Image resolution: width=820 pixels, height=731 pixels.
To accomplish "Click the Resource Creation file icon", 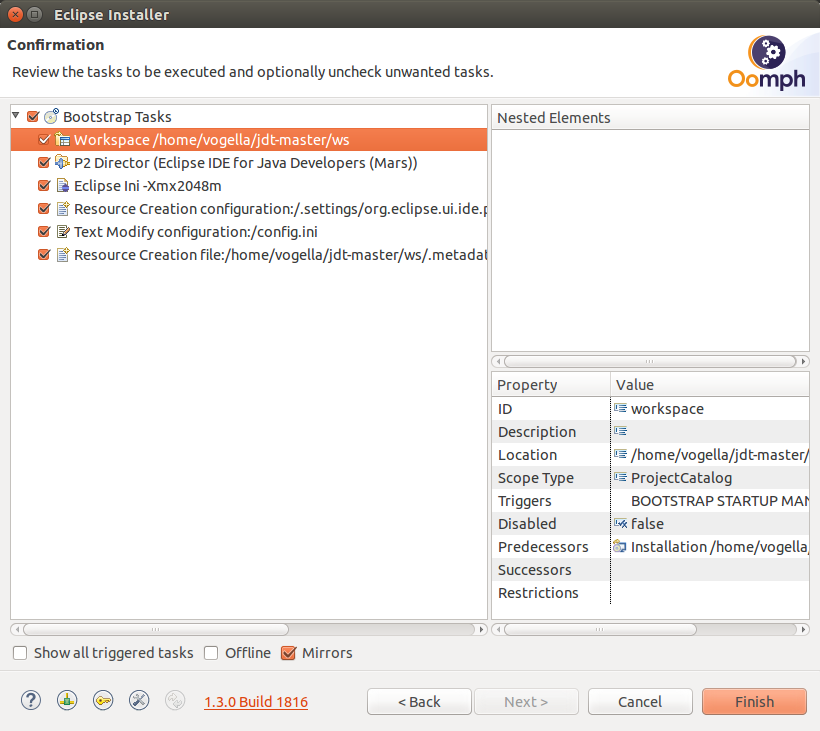I will (63, 255).
